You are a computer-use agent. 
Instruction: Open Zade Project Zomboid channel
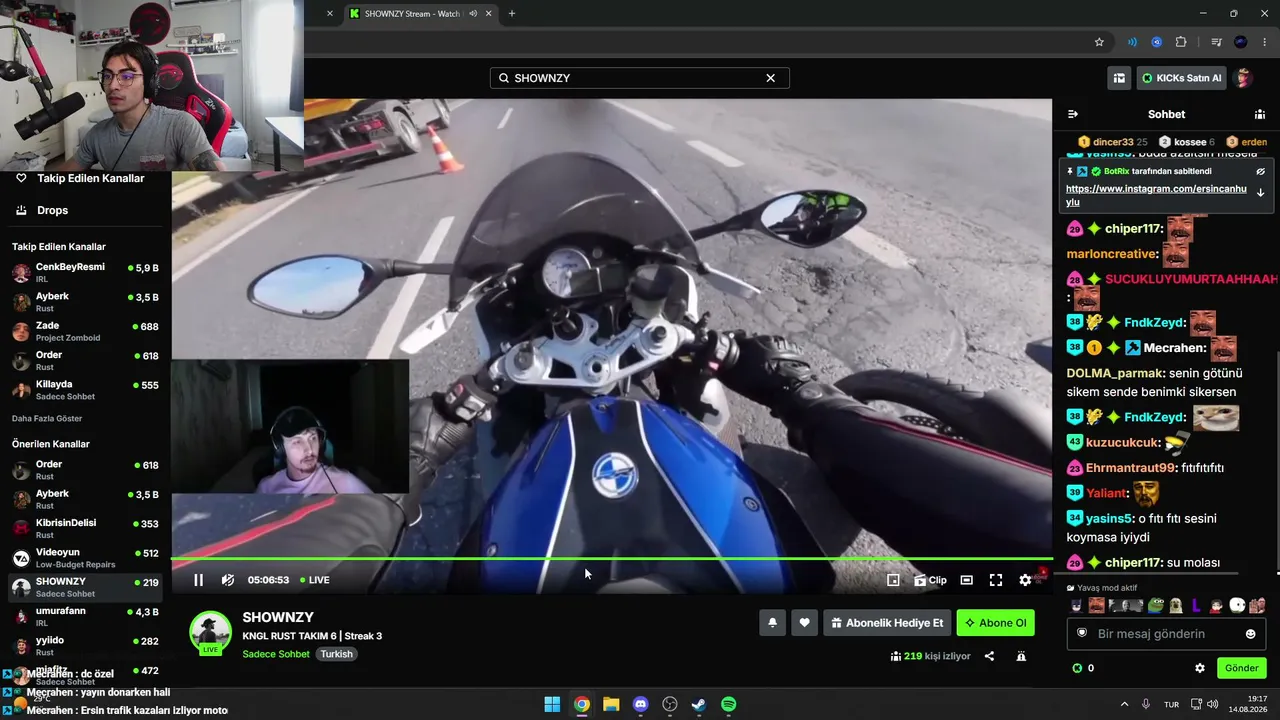click(86, 331)
